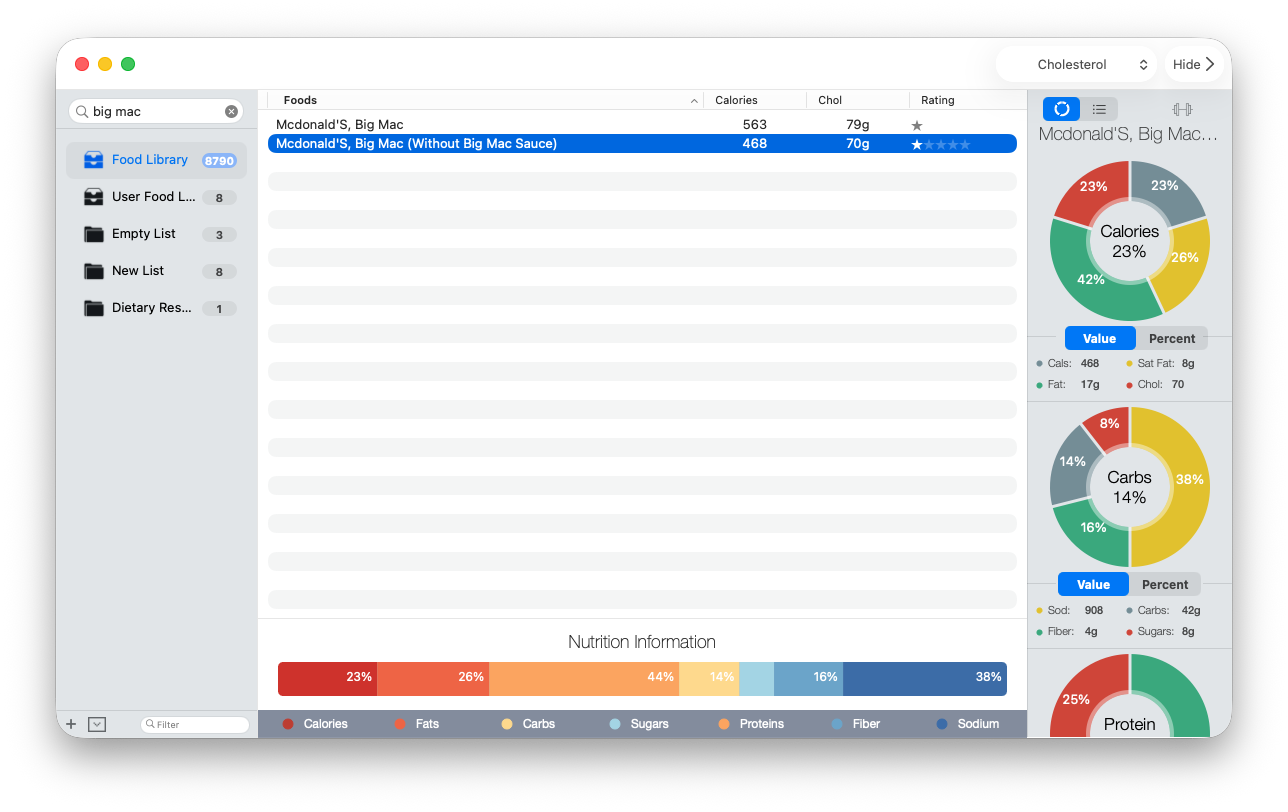The height and width of the screenshot is (812, 1288).
Task: Click the Carbs legend dot
Action: 507,724
